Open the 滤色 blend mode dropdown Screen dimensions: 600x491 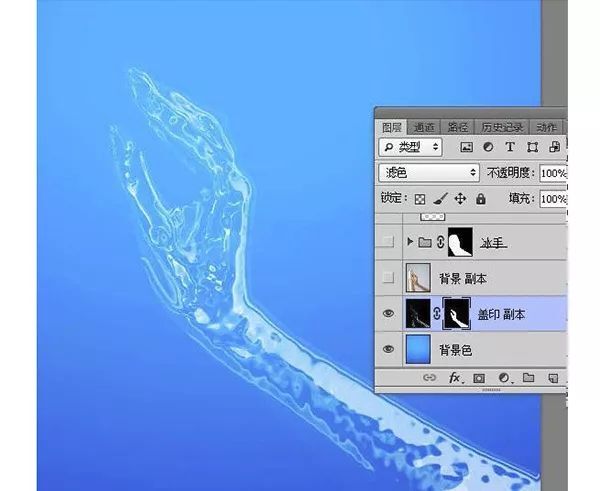point(430,173)
